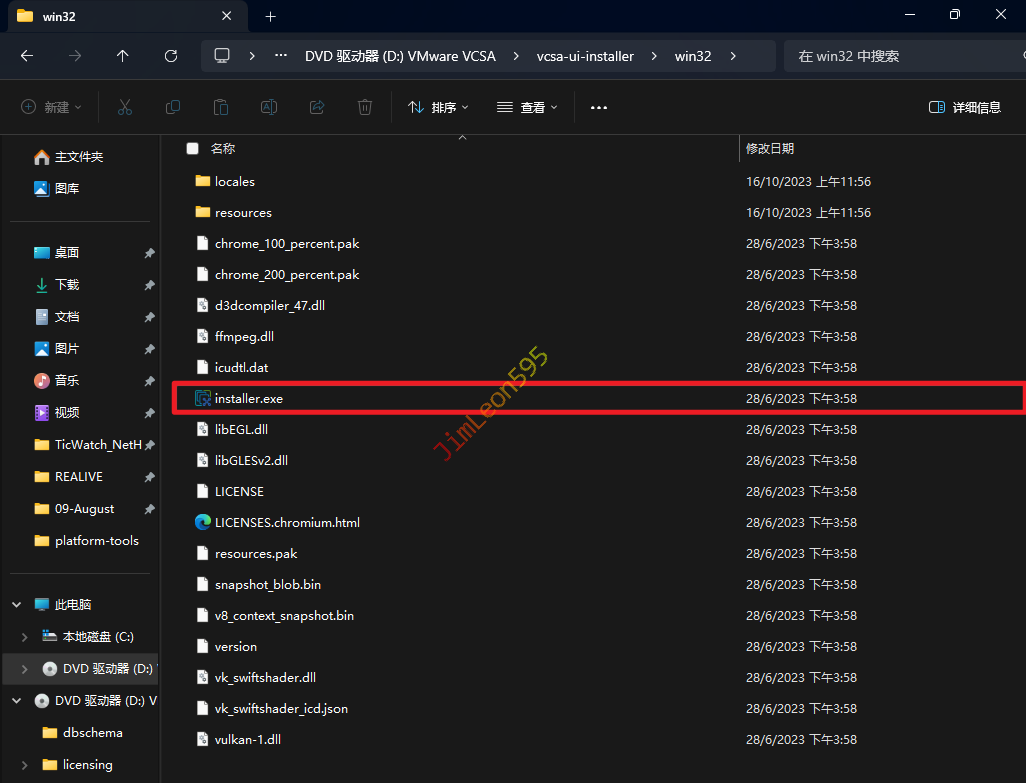Screen dimensions: 1026x783
Task: Click the Copy icon in toolbar
Action: click(173, 107)
